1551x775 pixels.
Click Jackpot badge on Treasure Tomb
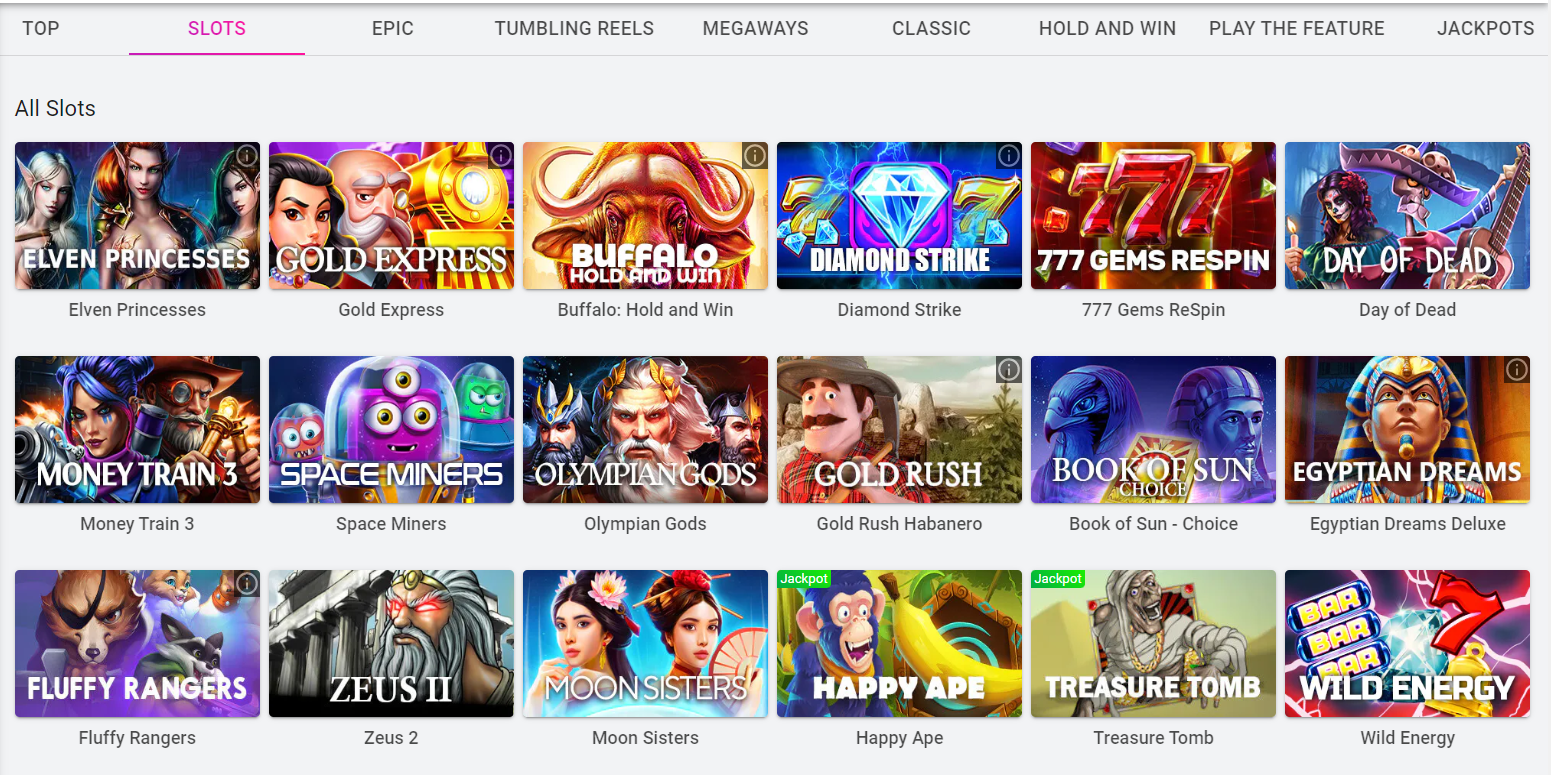(1058, 579)
